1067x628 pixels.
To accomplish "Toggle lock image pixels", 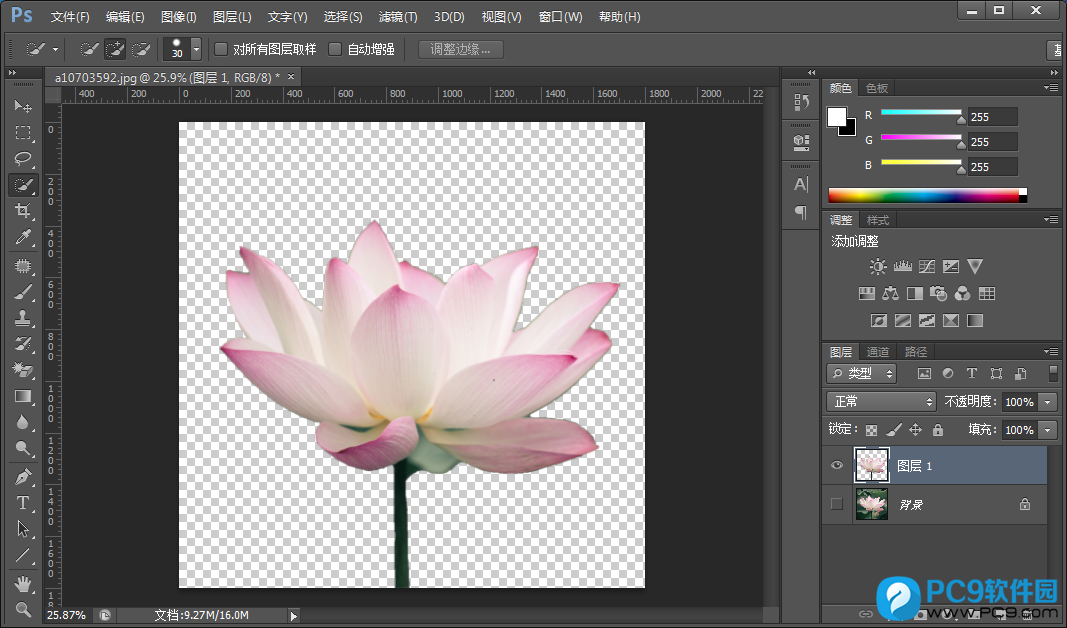I will 894,429.
